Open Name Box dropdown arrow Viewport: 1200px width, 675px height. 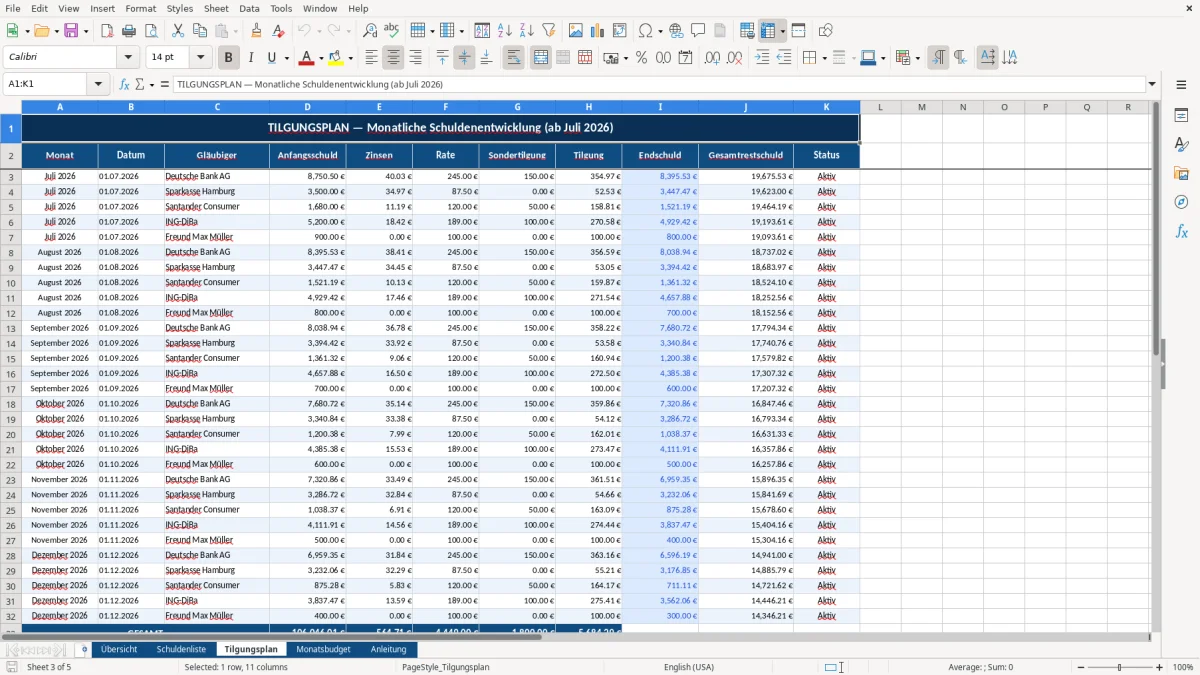100,84
